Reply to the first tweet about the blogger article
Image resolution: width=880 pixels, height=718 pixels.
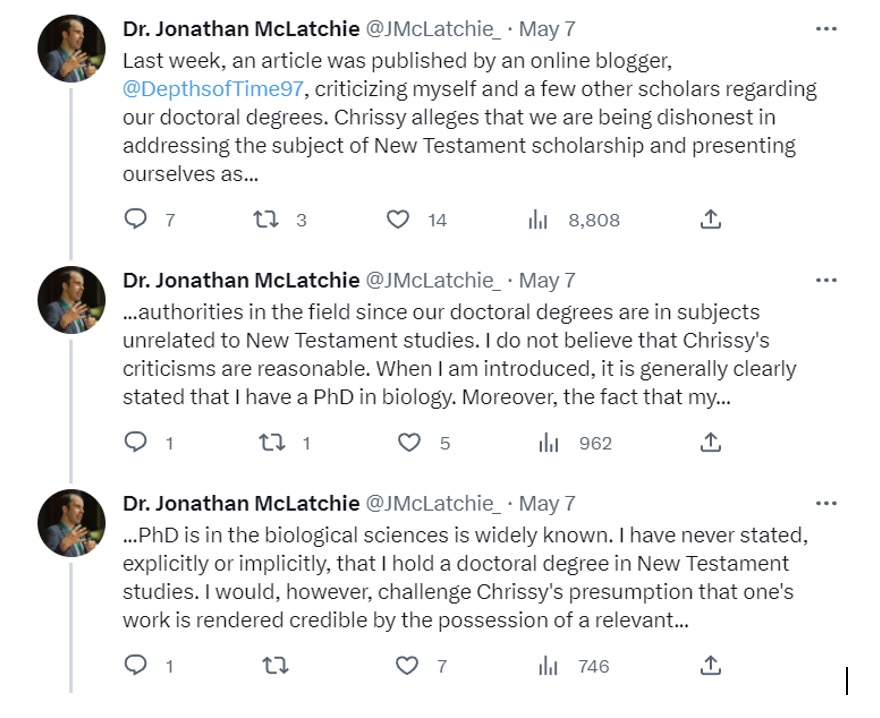(x=135, y=220)
